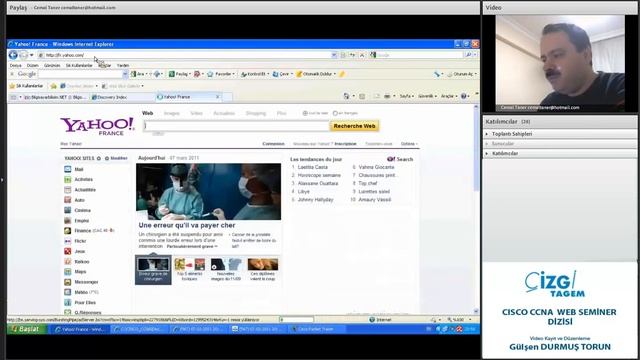Viewport: 640px width, 360px height.
Task: Click the printer icon in IE command bar
Action: point(387,96)
